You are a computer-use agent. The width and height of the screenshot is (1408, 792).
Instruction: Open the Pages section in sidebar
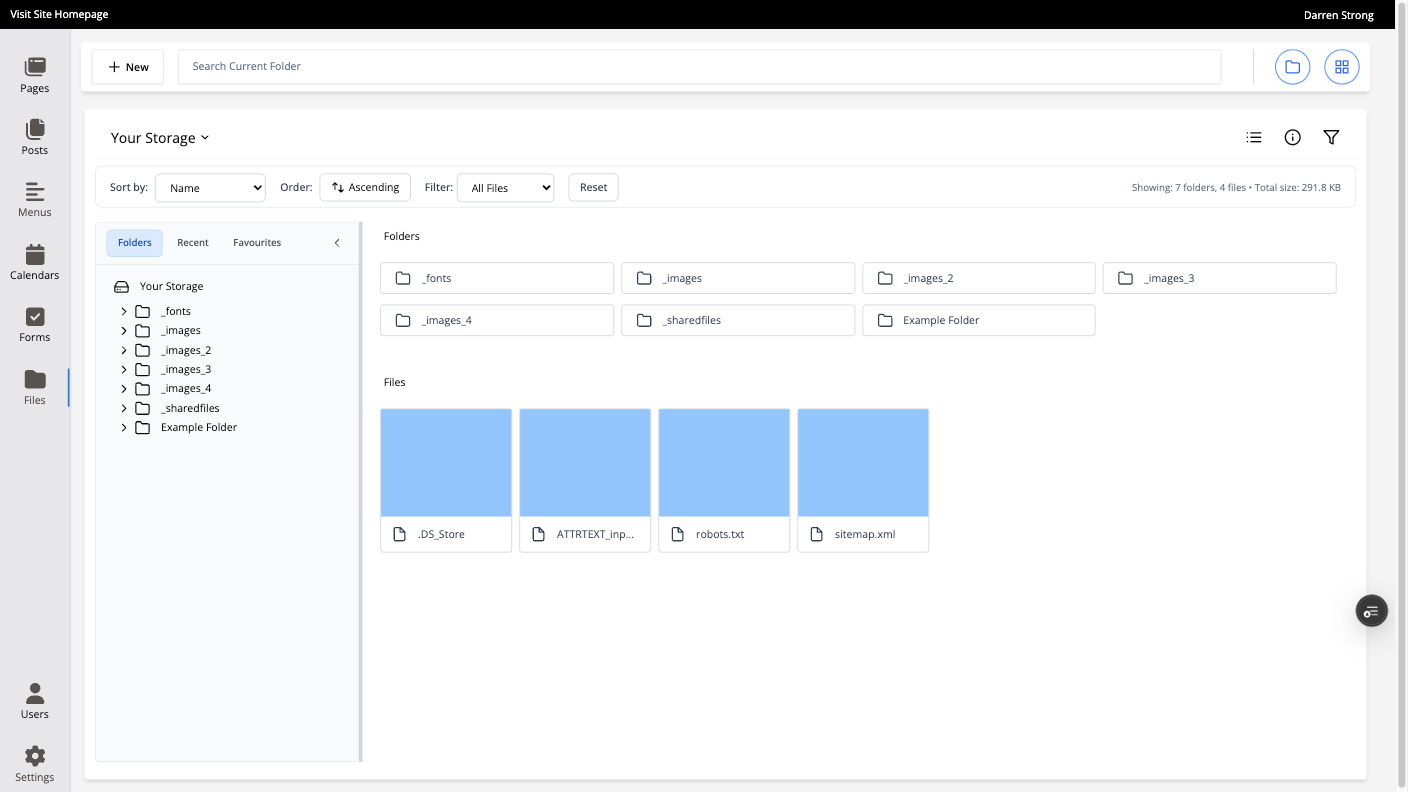point(35,75)
